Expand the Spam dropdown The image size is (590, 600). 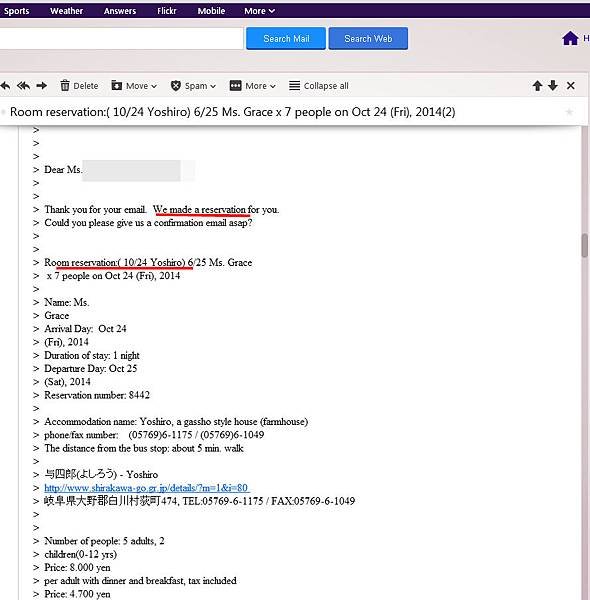tap(193, 86)
